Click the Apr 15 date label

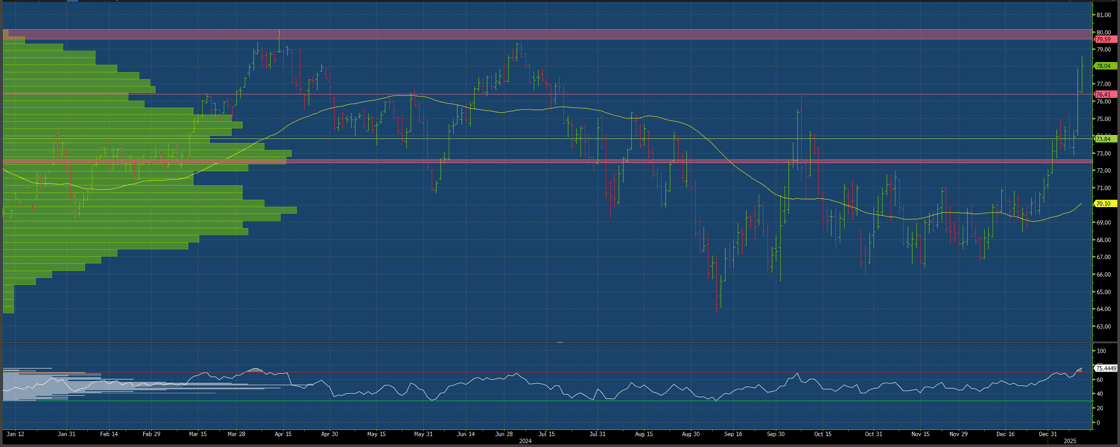(283, 433)
